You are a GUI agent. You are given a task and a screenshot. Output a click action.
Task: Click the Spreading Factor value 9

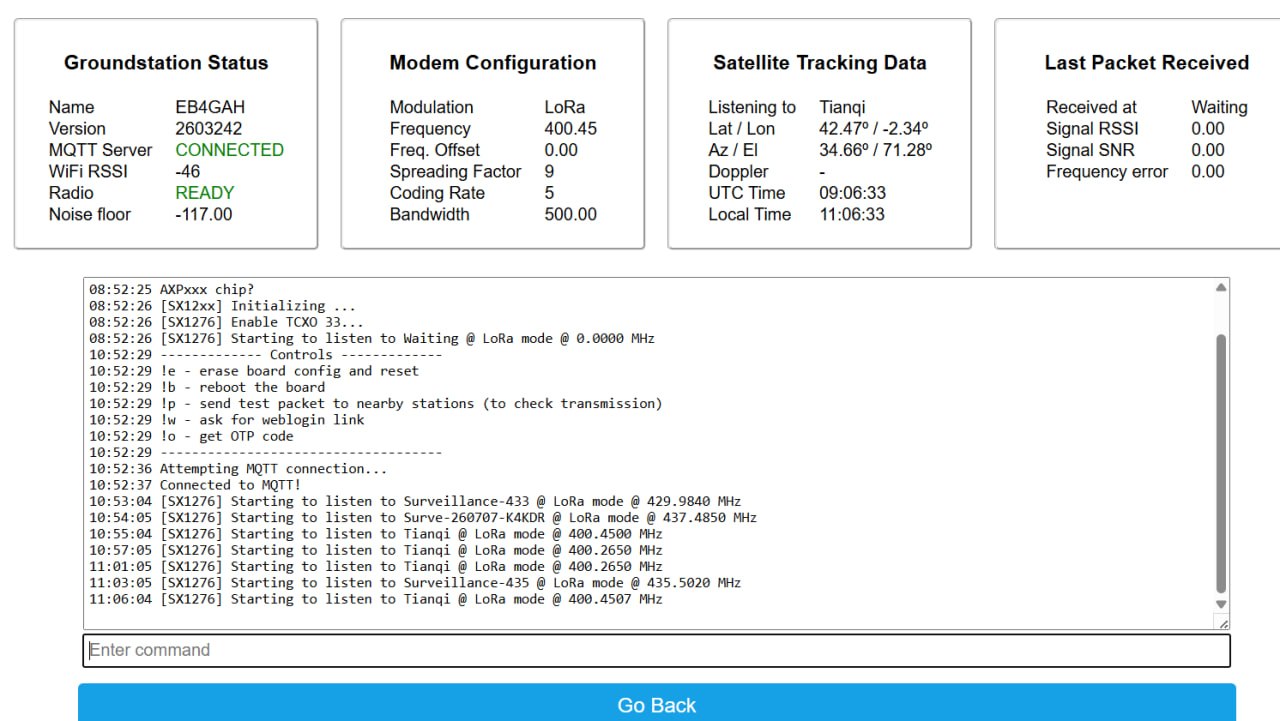550,172
